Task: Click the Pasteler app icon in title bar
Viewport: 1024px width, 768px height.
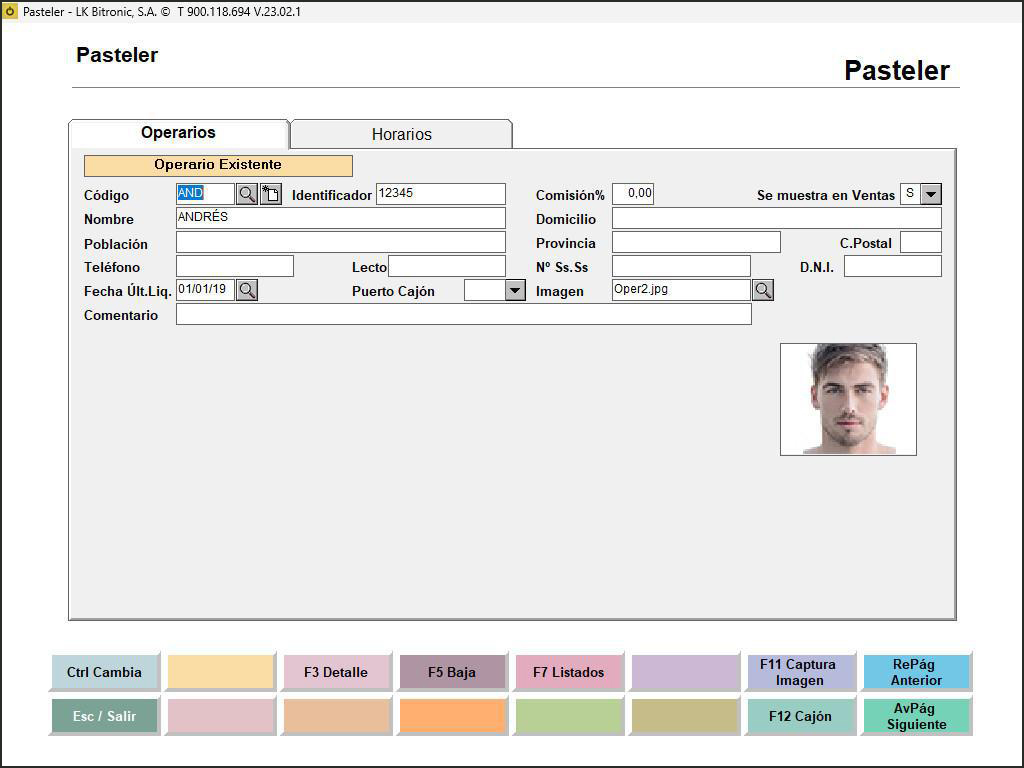Action: (x=11, y=11)
